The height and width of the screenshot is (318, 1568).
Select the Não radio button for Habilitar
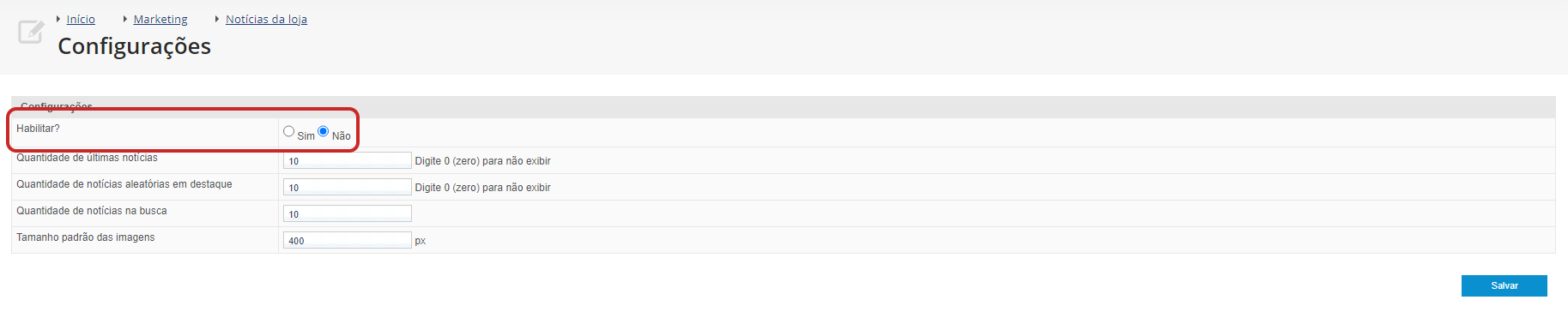point(324,131)
